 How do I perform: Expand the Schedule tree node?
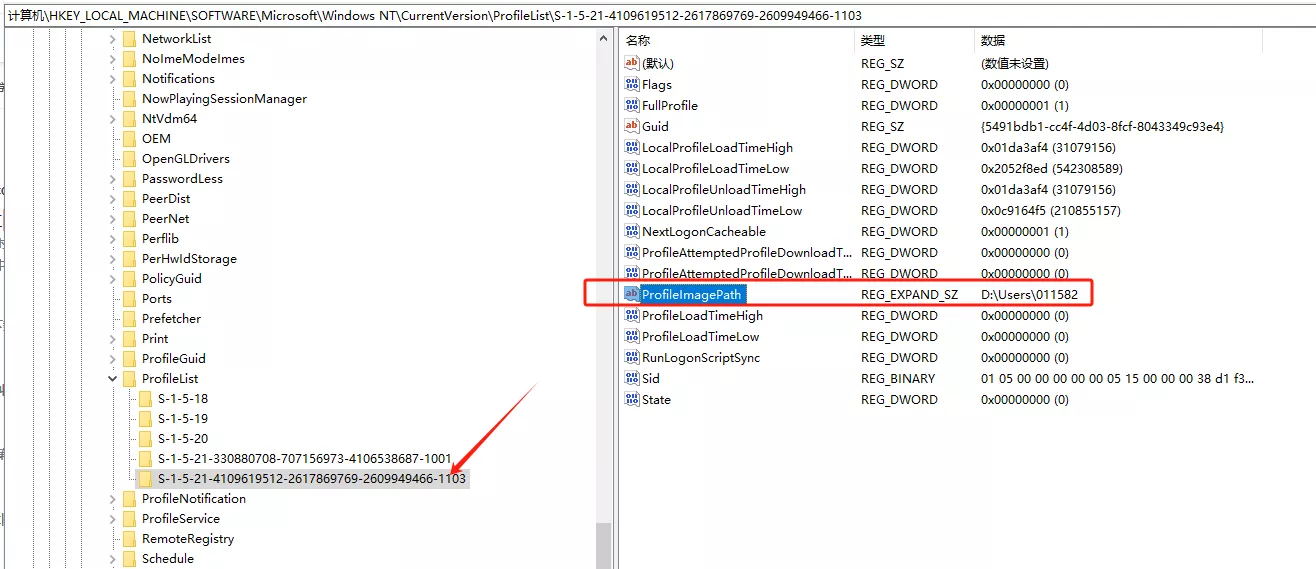click(x=112, y=558)
